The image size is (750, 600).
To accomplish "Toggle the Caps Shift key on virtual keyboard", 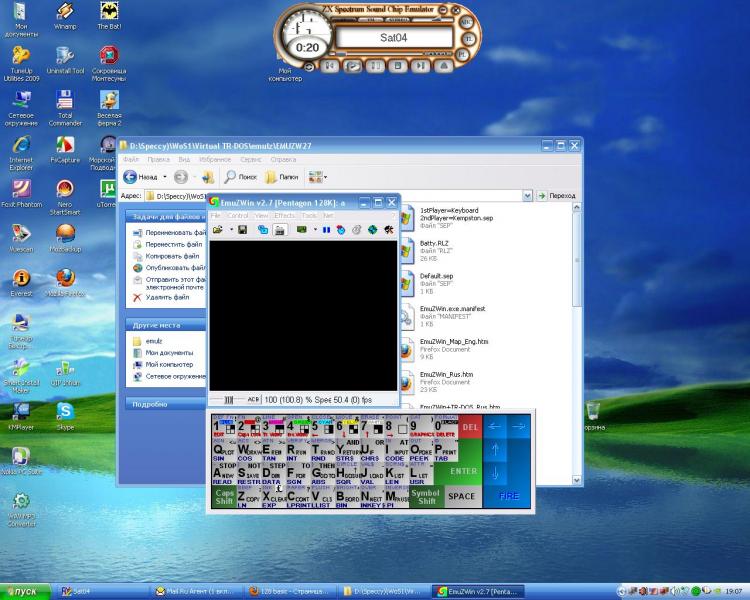I will [x=225, y=496].
